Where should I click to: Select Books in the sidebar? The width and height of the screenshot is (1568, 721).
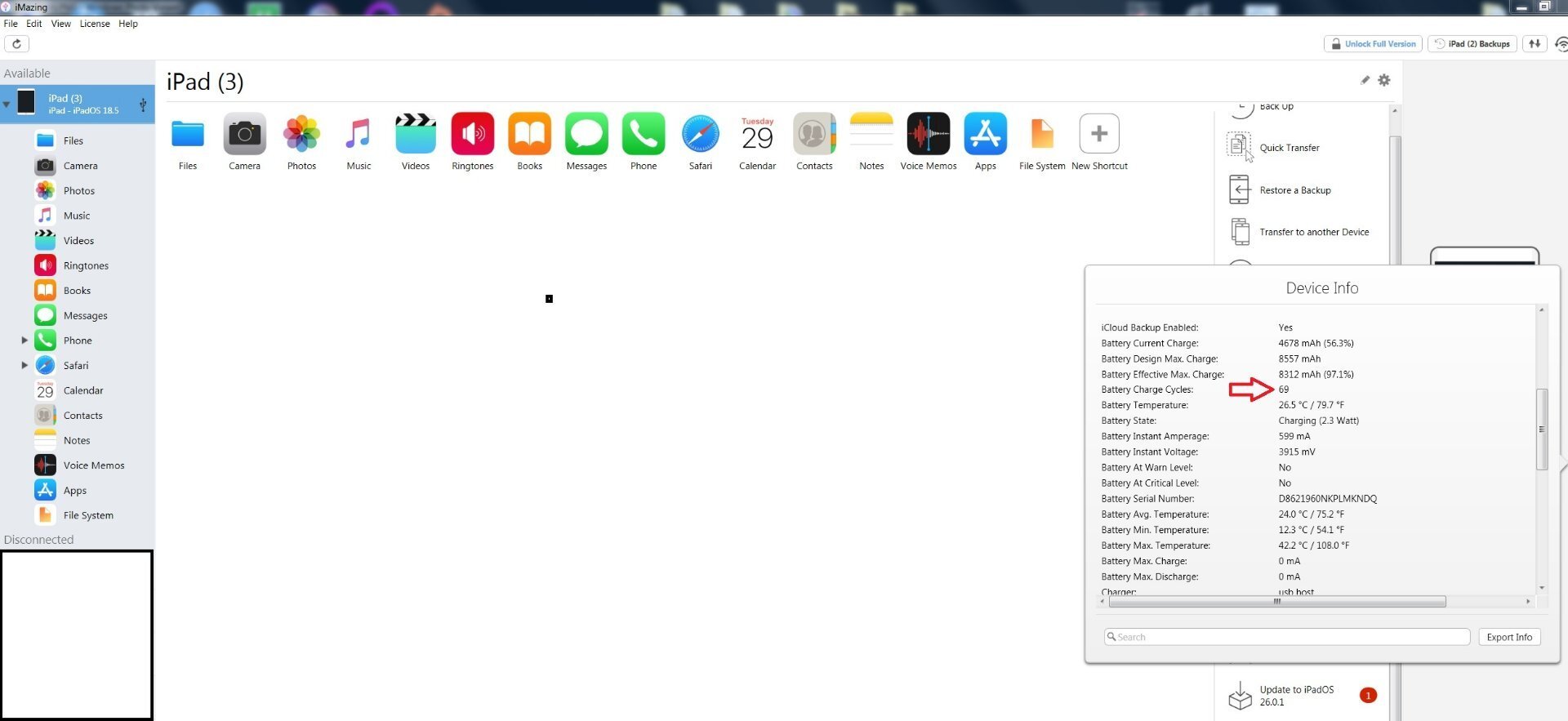coord(78,291)
